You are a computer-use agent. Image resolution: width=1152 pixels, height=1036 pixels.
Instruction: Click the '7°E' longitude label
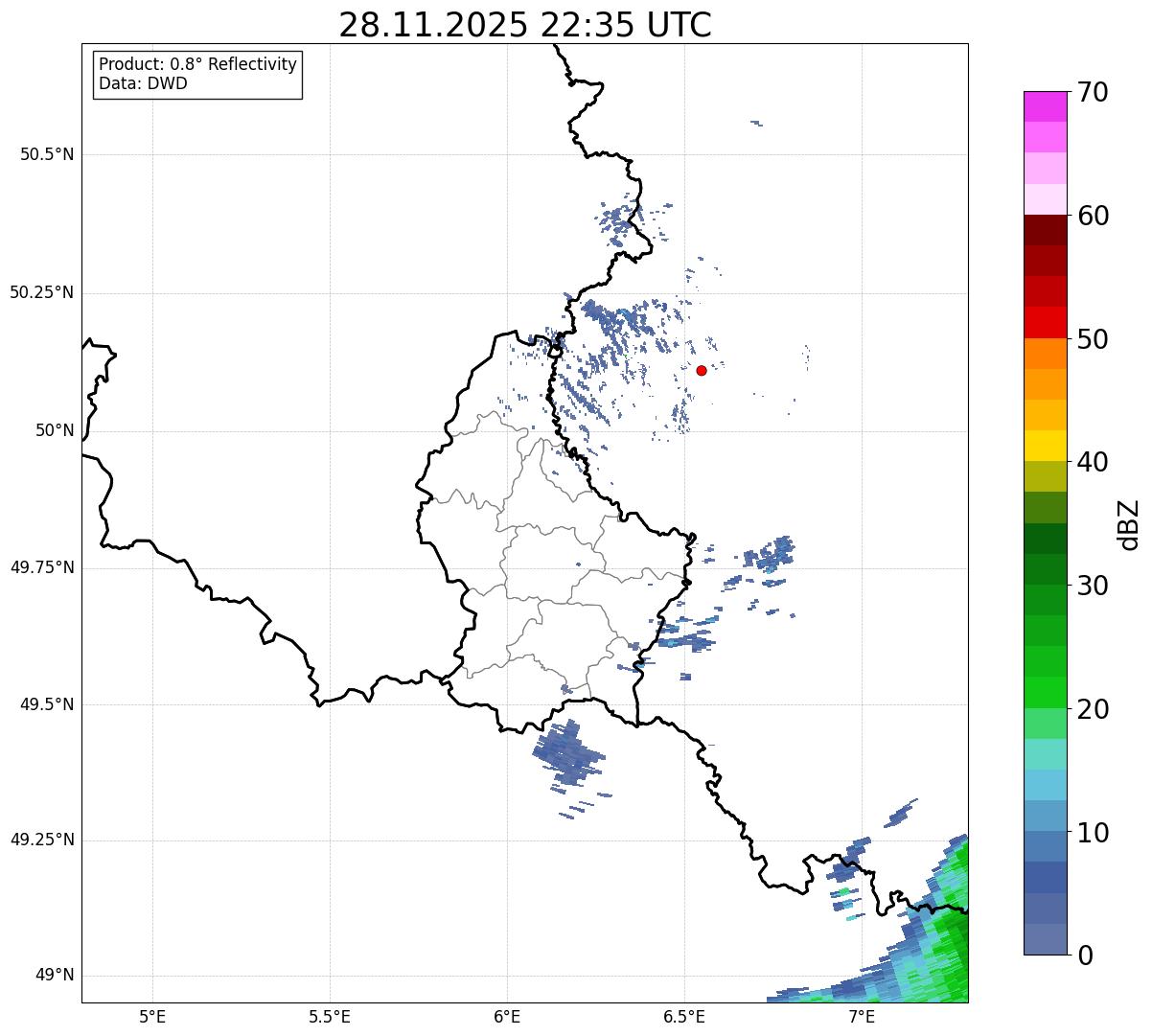pyautogui.click(x=862, y=1017)
